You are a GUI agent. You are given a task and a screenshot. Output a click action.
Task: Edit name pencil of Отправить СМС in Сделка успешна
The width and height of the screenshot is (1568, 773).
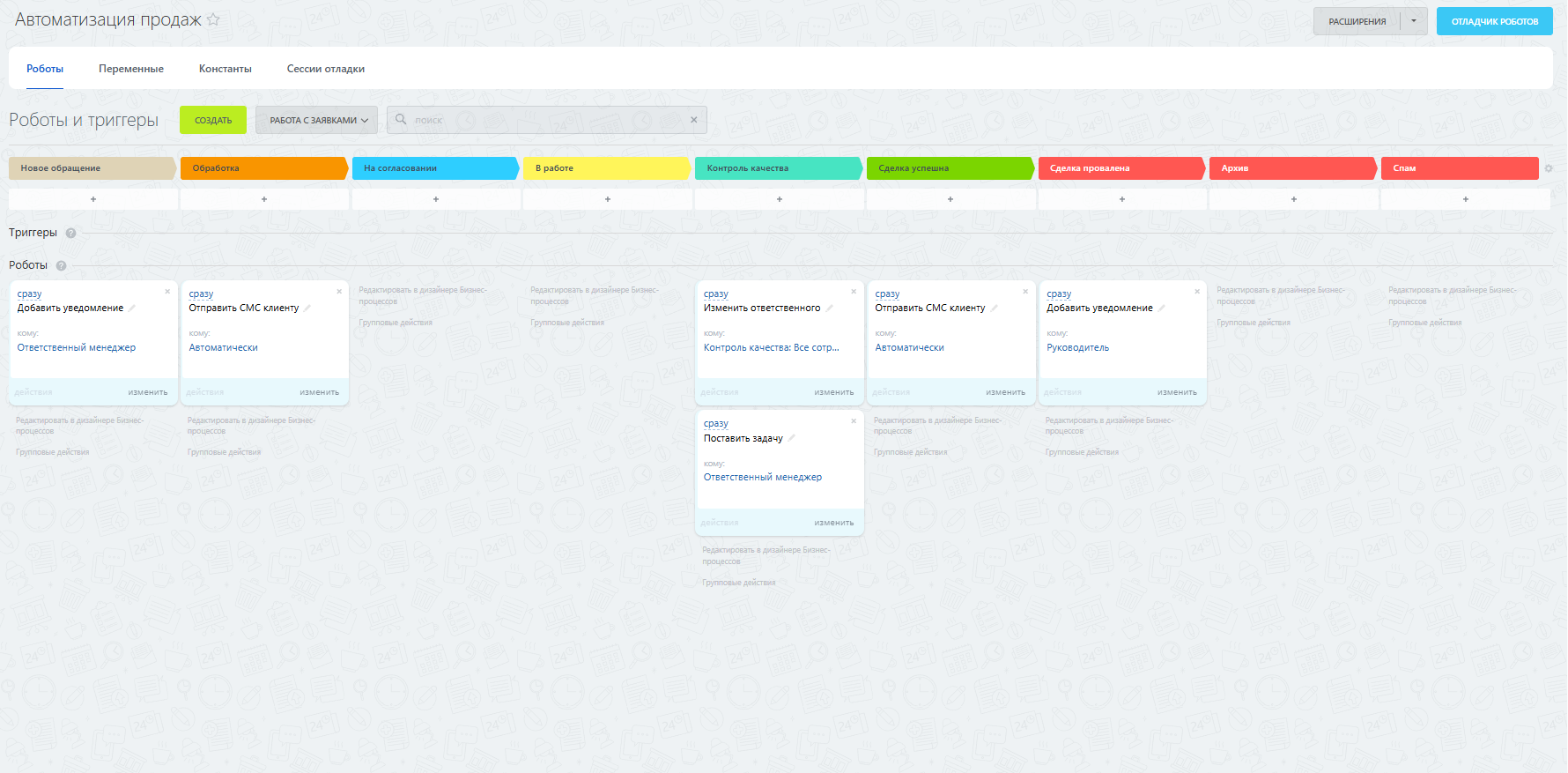click(x=994, y=308)
